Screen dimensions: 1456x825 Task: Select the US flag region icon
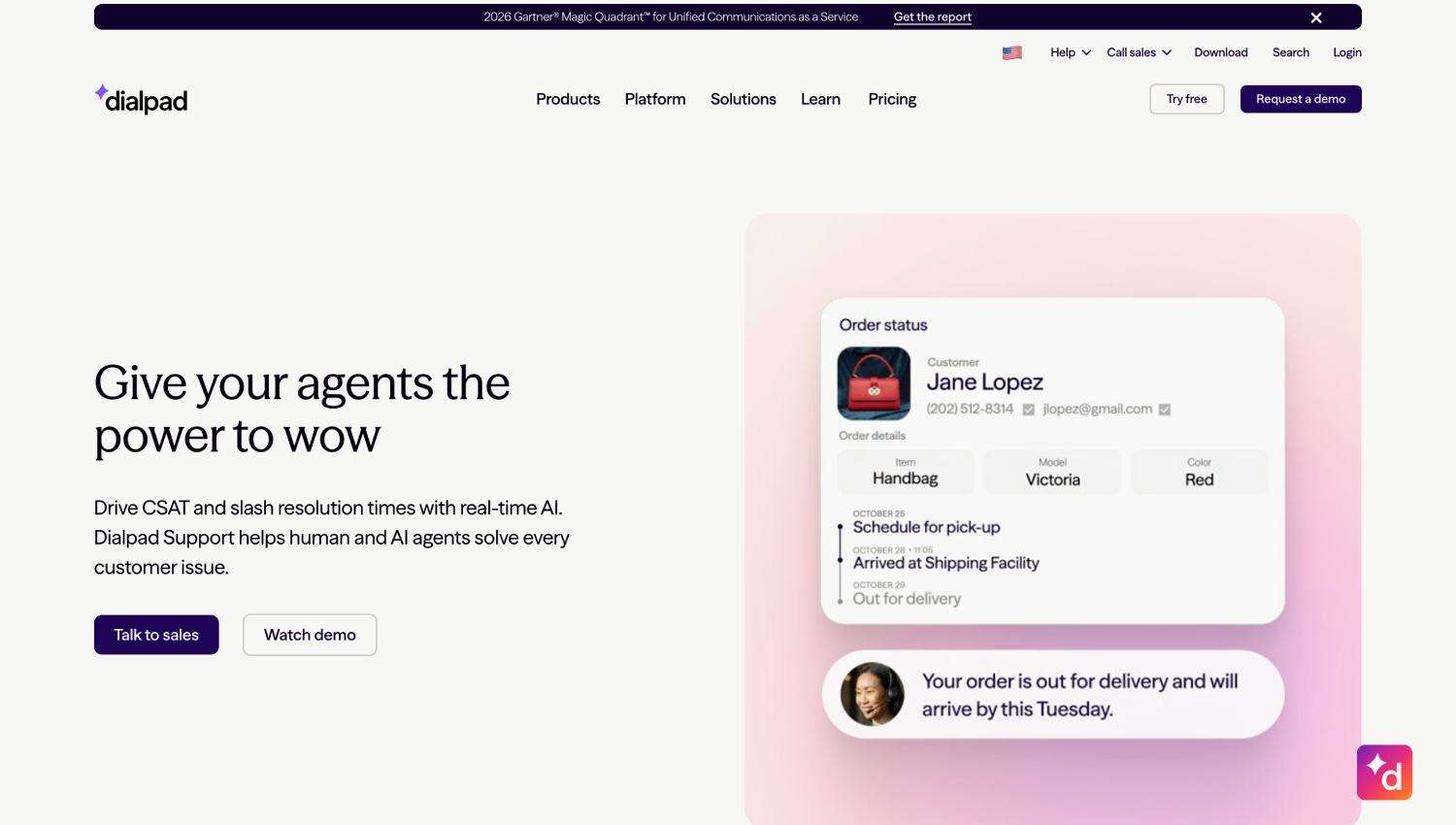click(x=1012, y=53)
